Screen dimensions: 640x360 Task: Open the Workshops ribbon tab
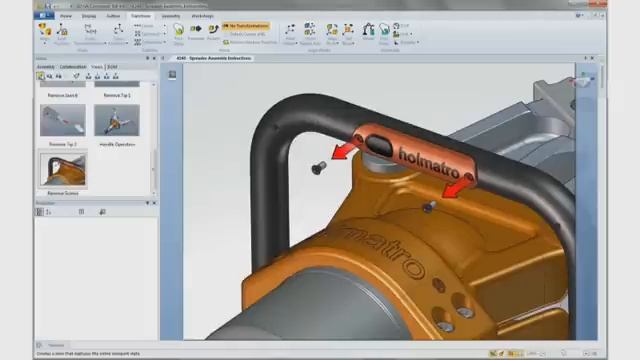[x=202, y=16]
